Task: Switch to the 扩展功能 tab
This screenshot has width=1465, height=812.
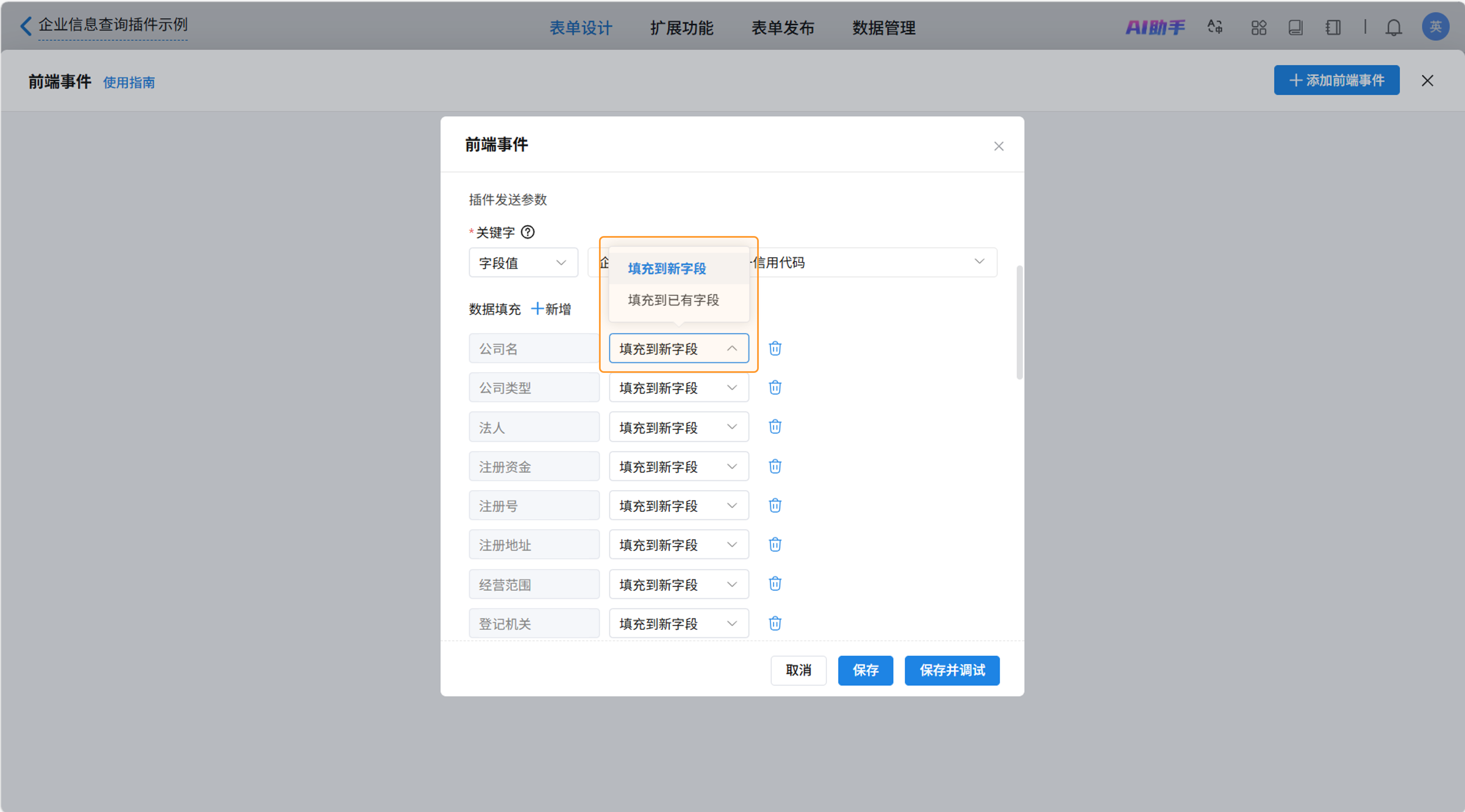Action: tap(681, 28)
